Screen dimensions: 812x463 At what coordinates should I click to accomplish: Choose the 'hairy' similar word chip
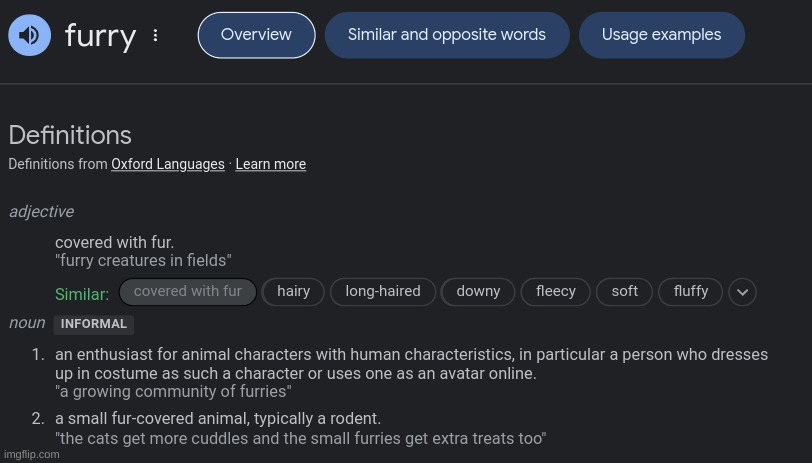(293, 292)
